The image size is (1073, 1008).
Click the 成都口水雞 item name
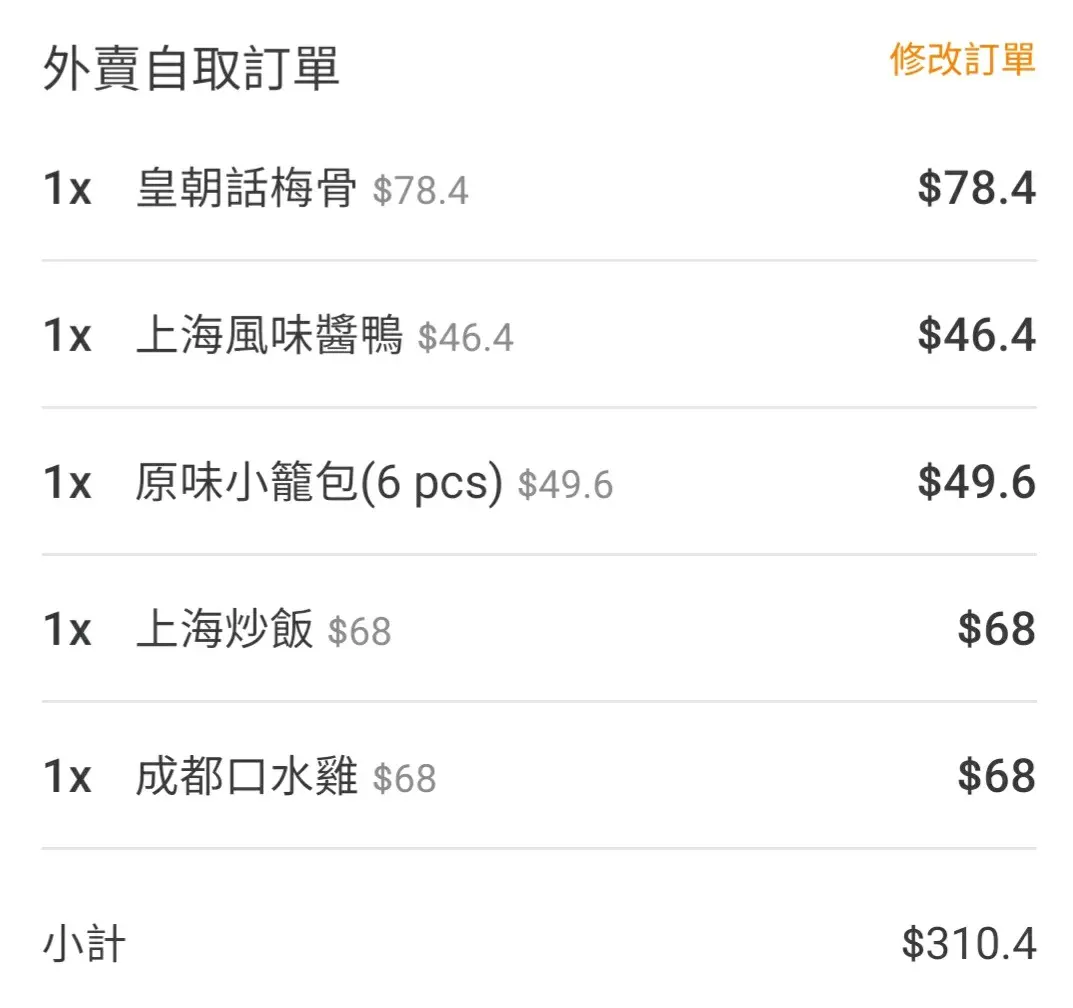click(246, 776)
